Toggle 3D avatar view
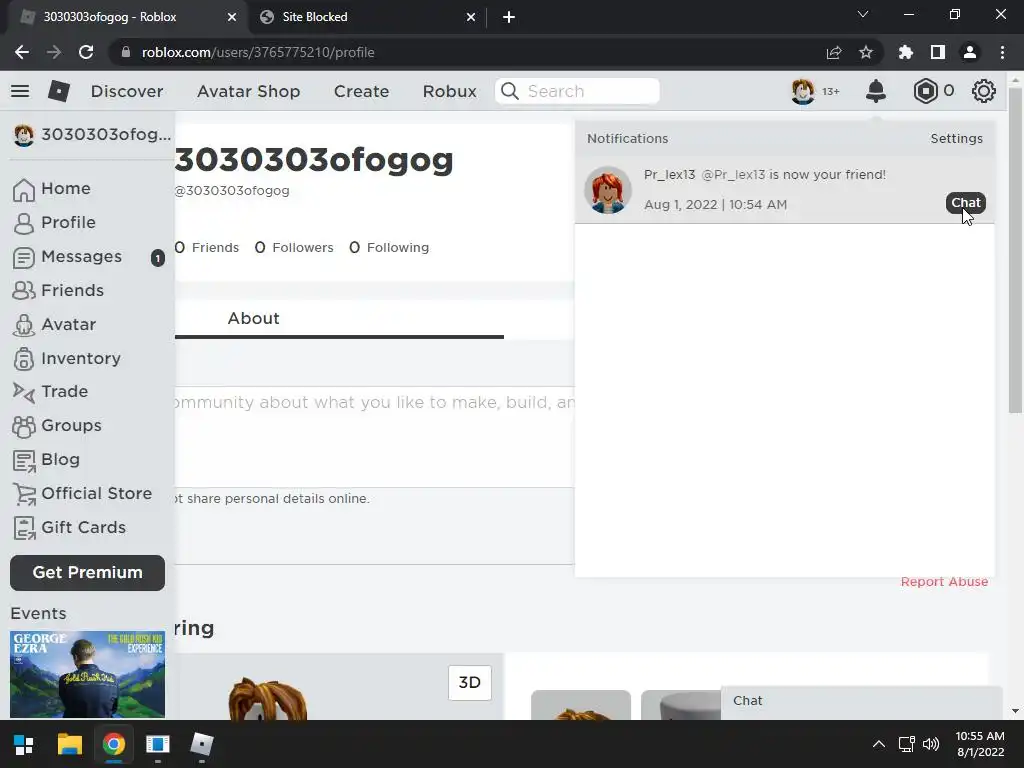The height and width of the screenshot is (768, 1024). 470,682
